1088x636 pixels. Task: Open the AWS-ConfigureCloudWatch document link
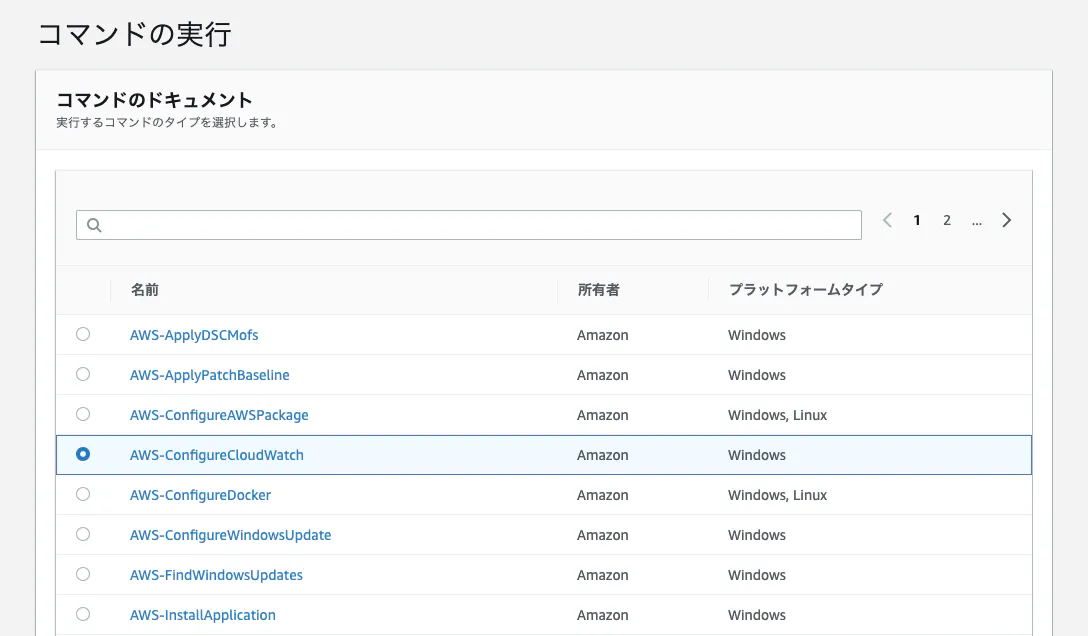tap(216, 454)
